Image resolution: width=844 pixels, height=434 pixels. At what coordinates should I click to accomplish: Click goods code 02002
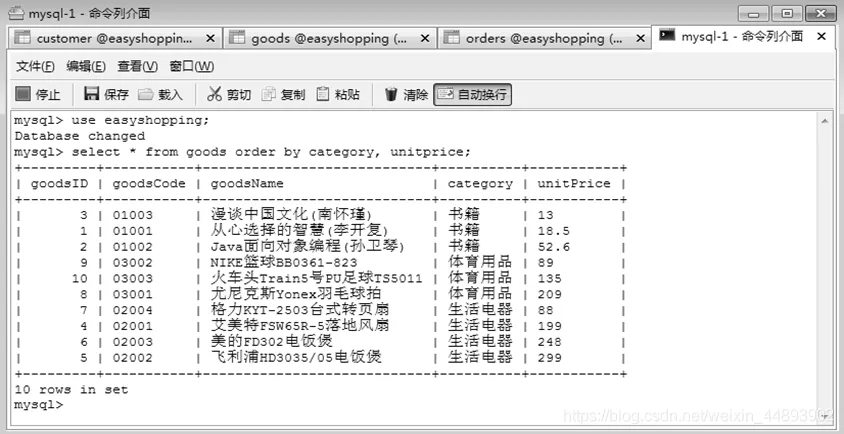click(x=132, y=358)
